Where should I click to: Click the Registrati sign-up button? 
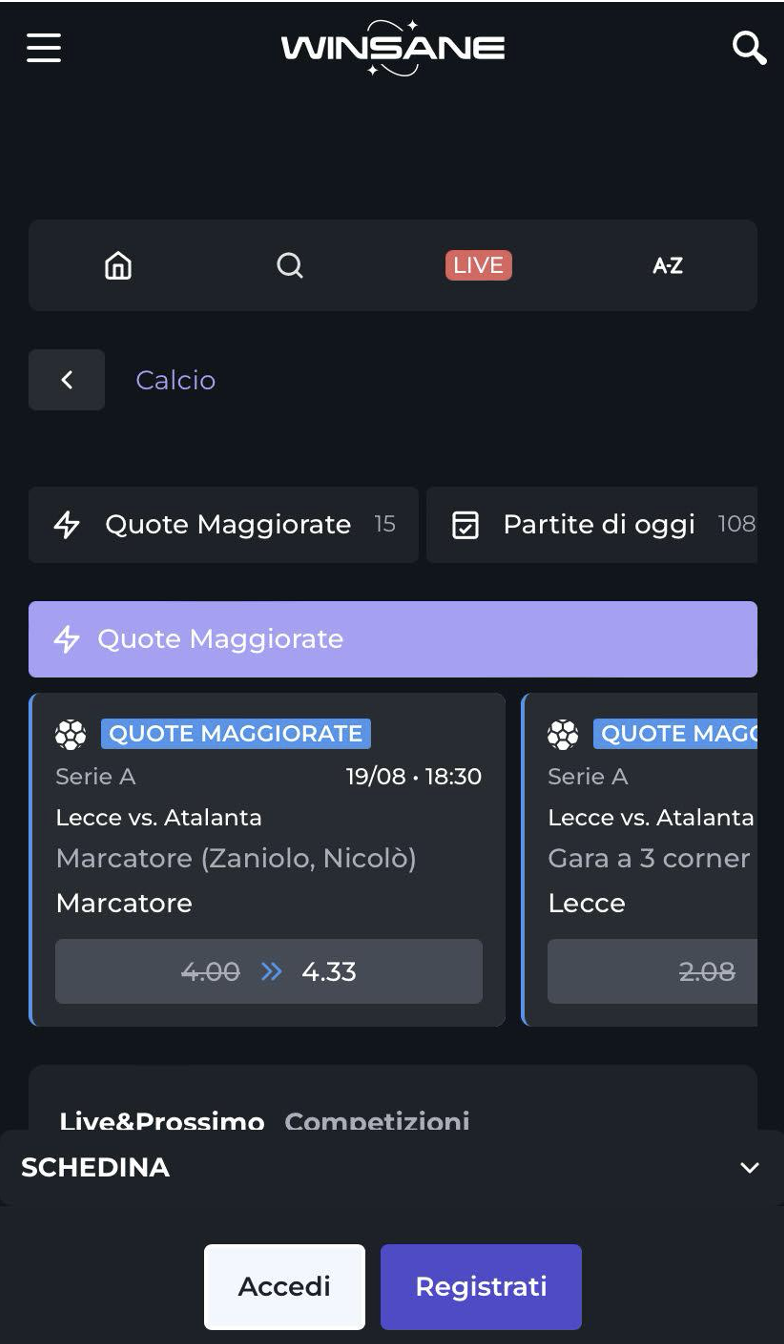[x=481, y=1286]
